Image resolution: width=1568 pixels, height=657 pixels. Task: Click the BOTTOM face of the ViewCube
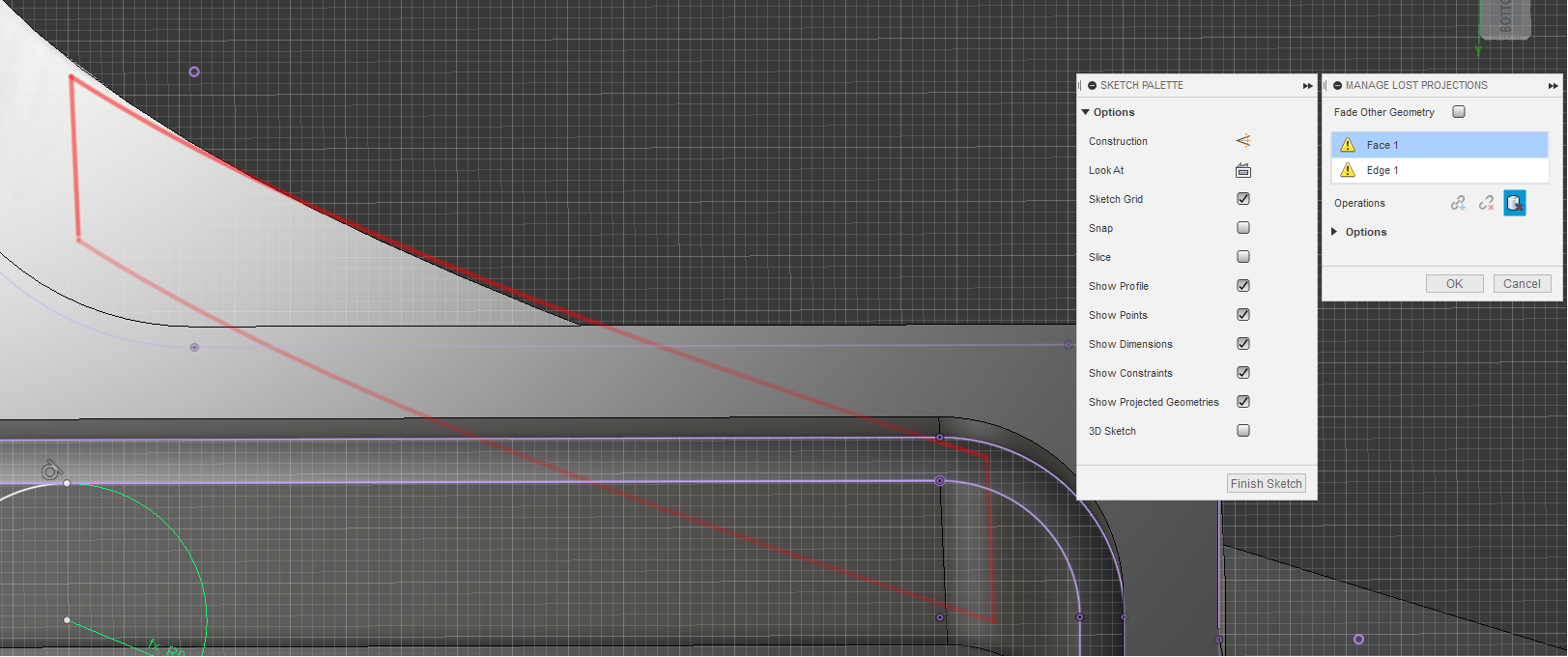point(1504,17)
